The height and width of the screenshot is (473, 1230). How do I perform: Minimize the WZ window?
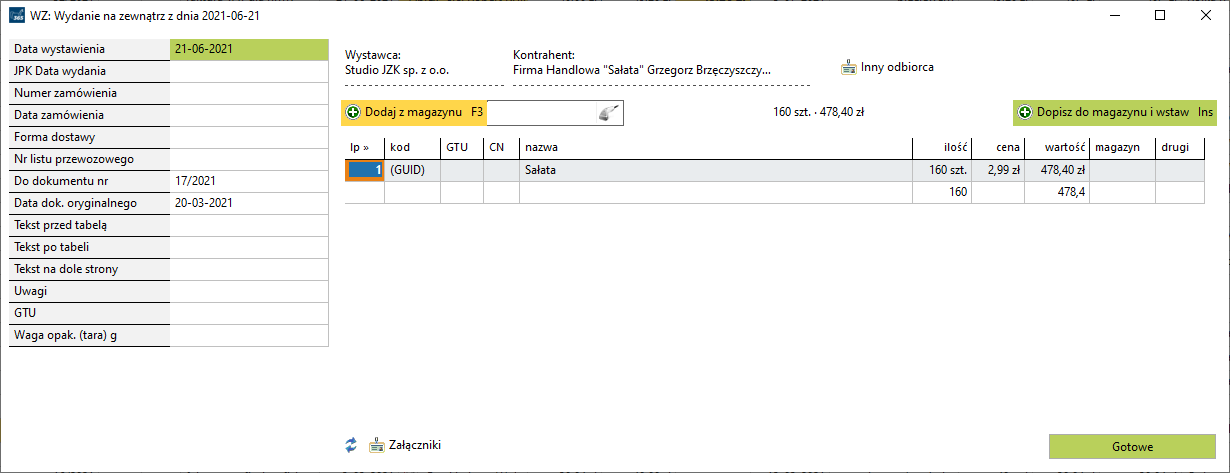coord(1114,16)
